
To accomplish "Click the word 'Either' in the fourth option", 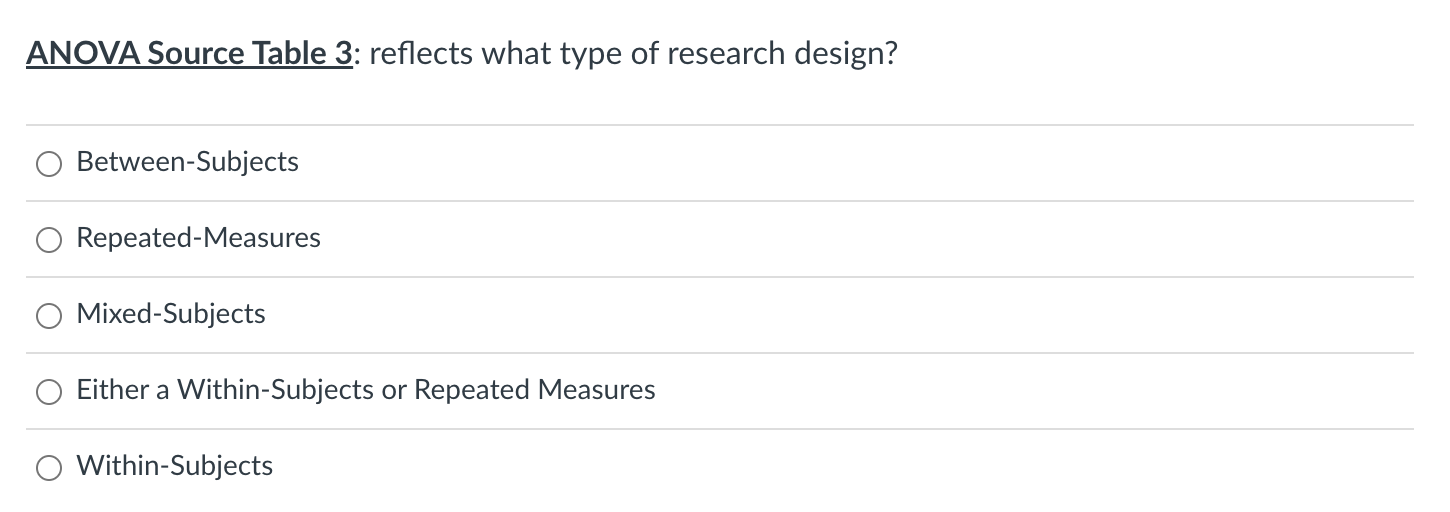I will (x=111, y=390).
